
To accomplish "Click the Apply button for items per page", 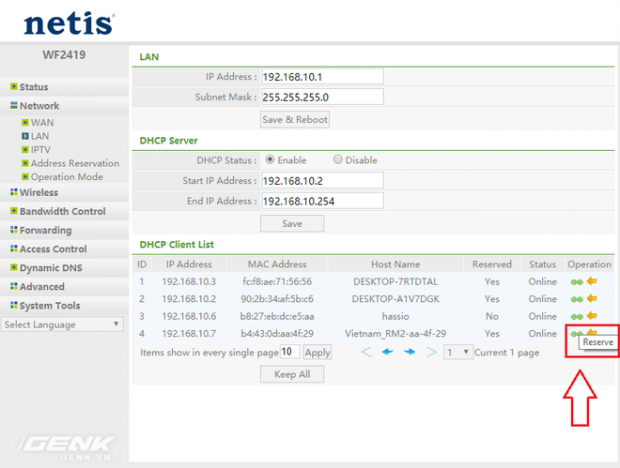I will tap(318, 352).
